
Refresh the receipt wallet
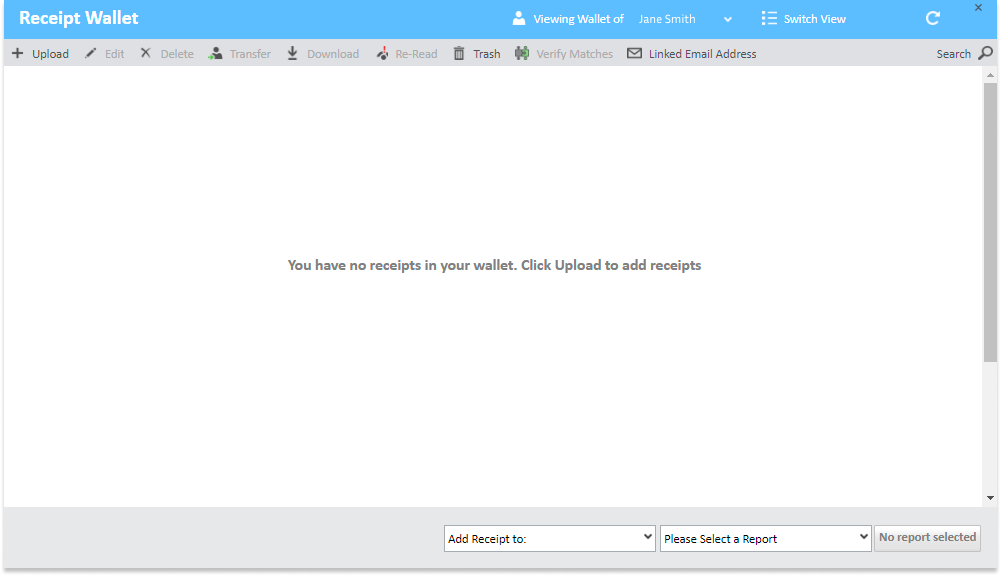point(933,19)
